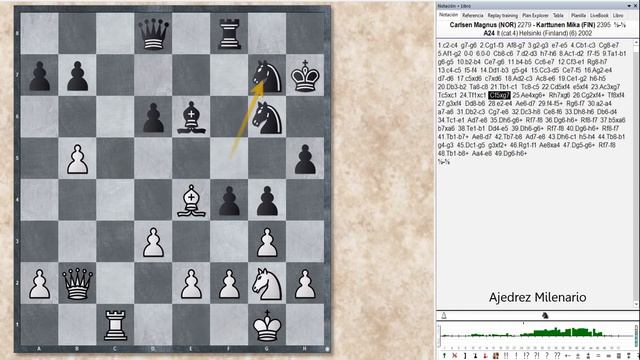The height and width of the screenshot is (360, 640).
Task: Click the red X delete variation icon
Action: tap(455, 356)
